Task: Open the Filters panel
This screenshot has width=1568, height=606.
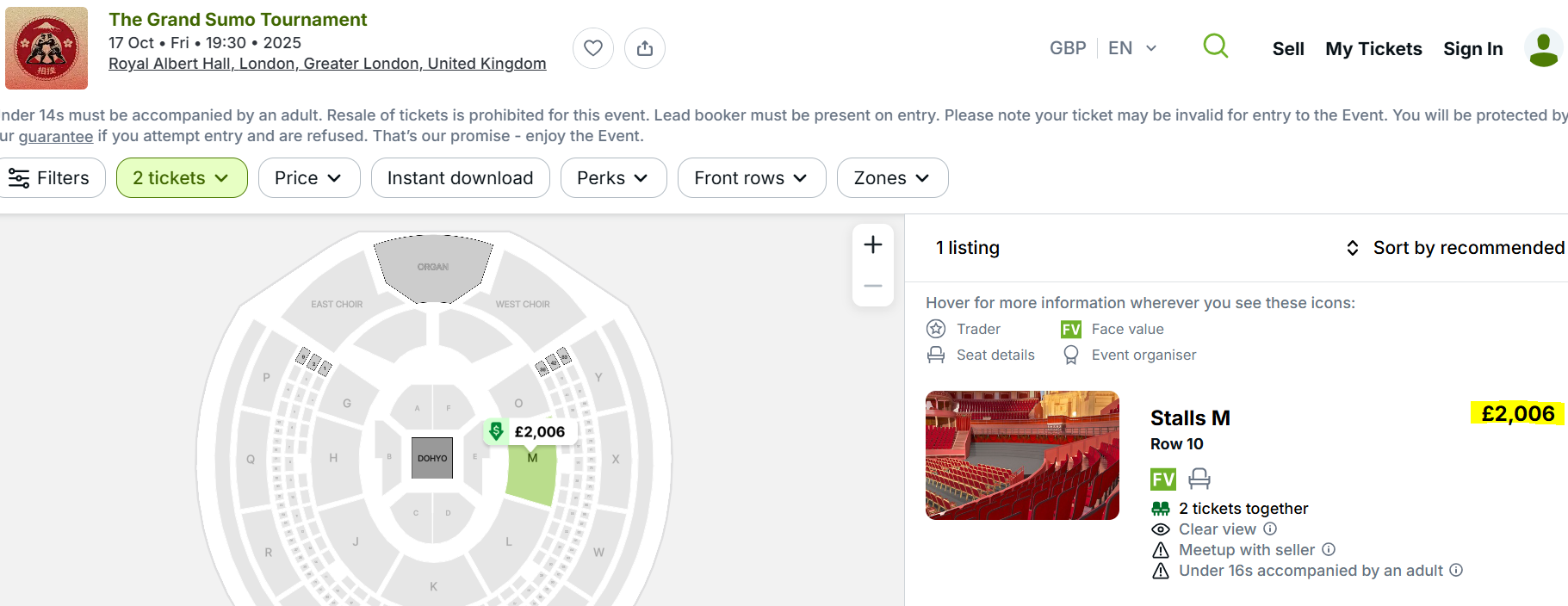Action: (50, 178)
